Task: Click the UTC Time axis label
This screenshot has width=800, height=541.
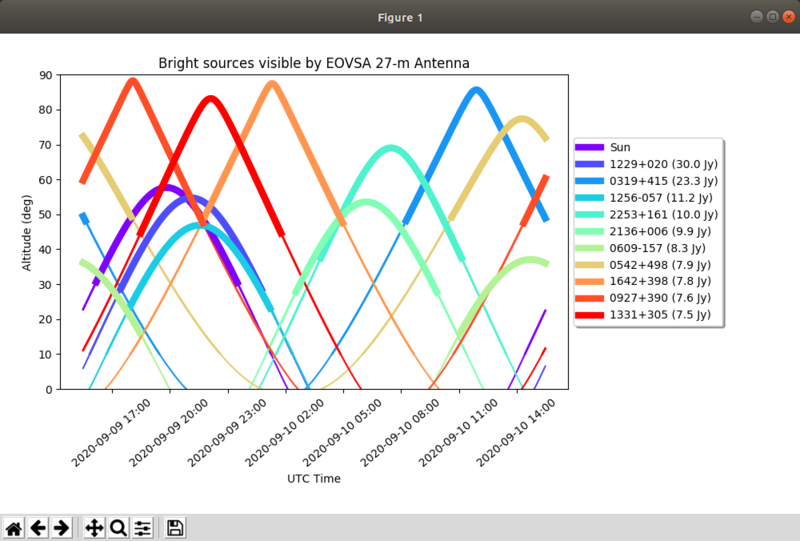Action: 314,478
